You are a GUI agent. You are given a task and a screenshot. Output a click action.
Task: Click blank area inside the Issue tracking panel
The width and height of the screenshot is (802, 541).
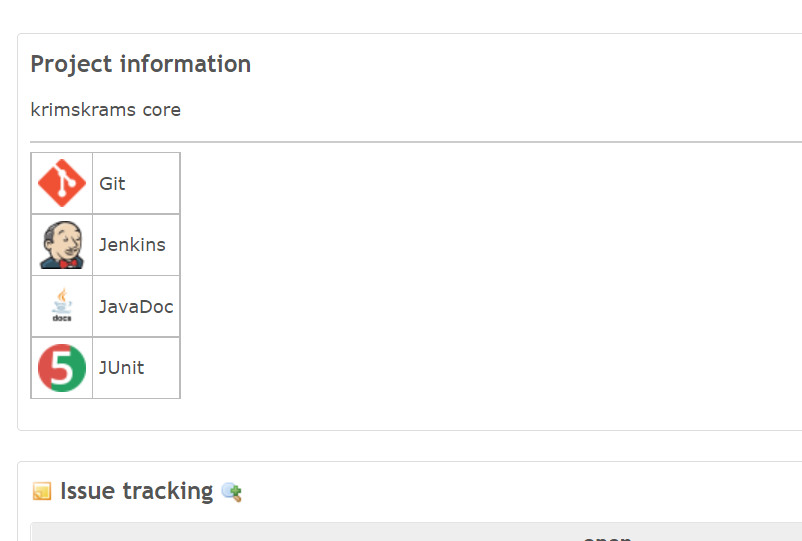tap(511, 492)
